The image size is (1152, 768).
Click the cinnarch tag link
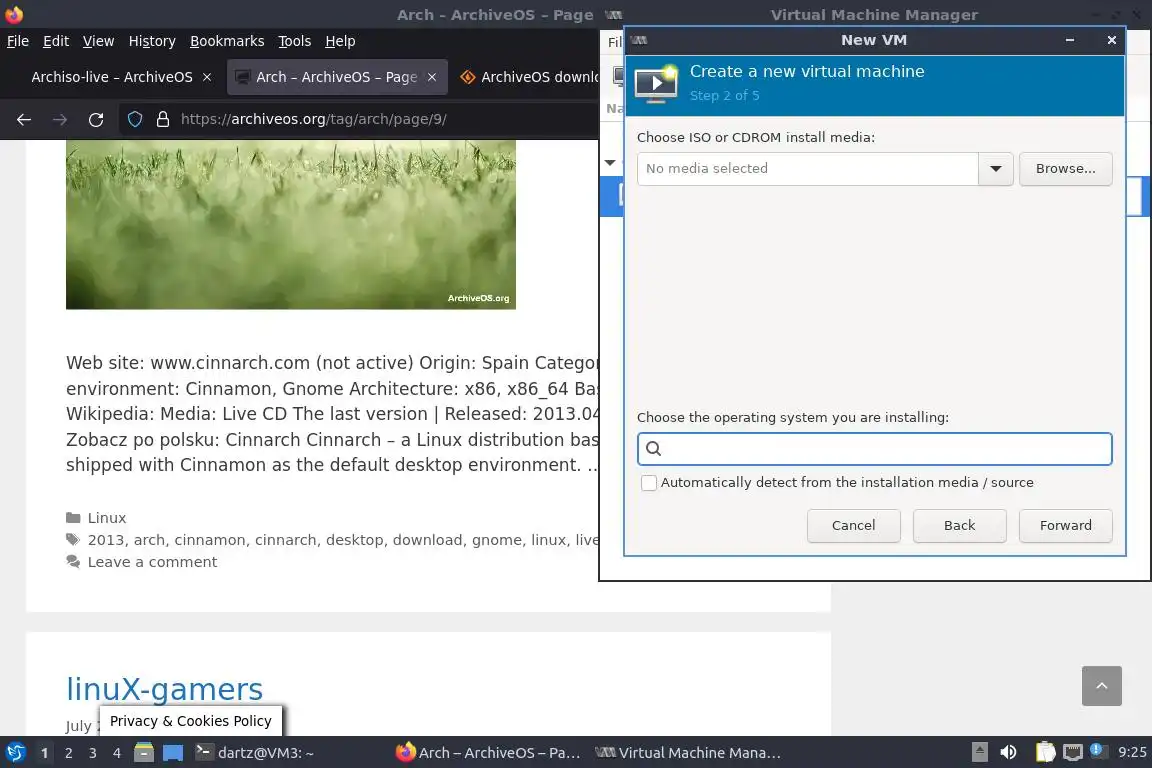[285, 540]
